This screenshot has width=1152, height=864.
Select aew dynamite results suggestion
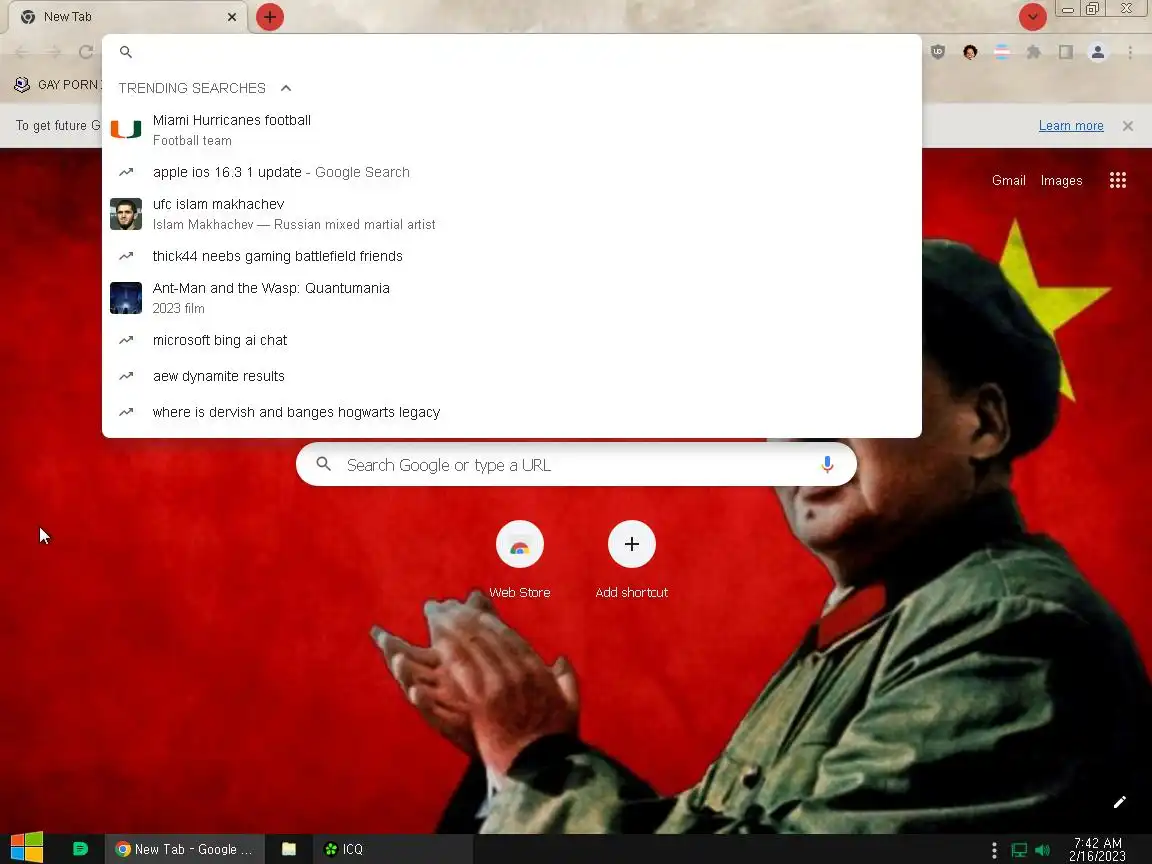pyautogui.click(x=511, y=376)
